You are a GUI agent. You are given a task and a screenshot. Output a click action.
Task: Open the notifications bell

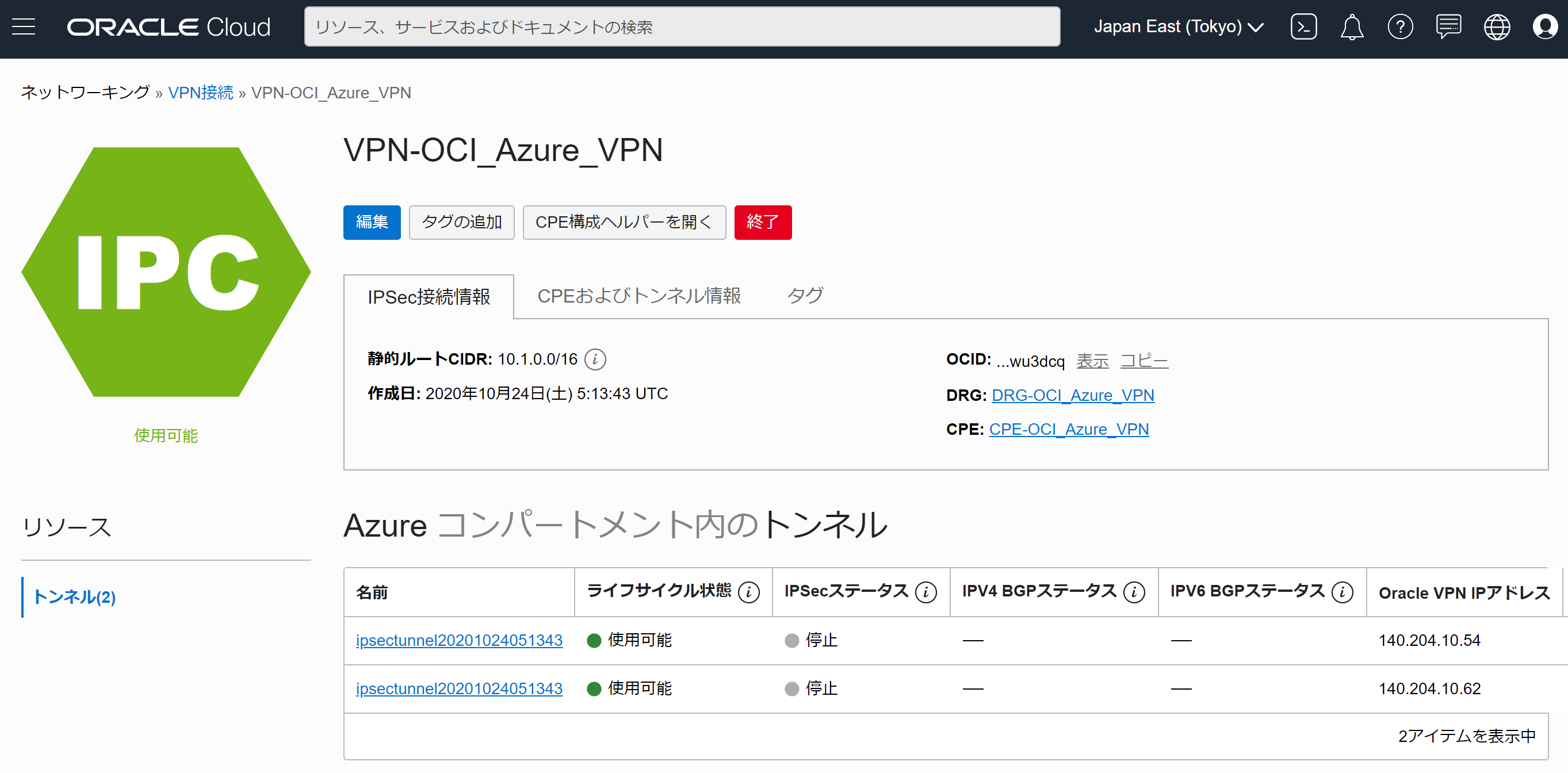[x=1352, y=26]
